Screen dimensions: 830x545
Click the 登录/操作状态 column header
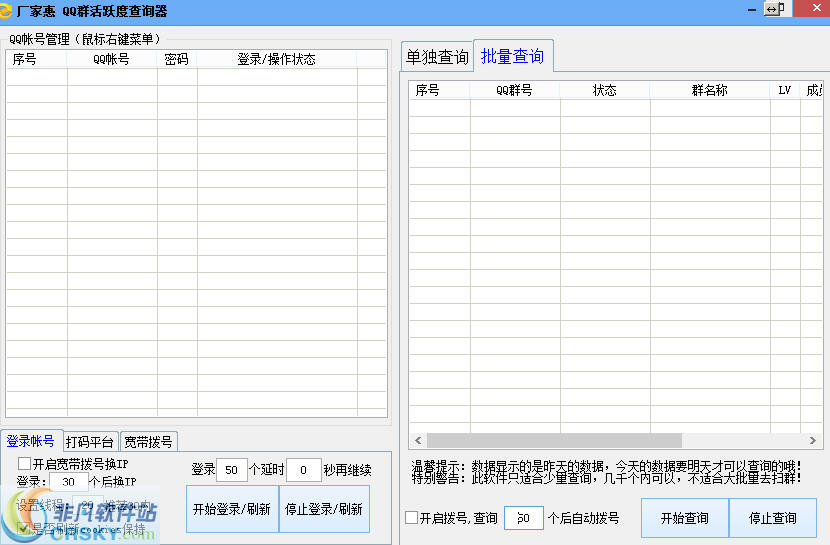277,59
